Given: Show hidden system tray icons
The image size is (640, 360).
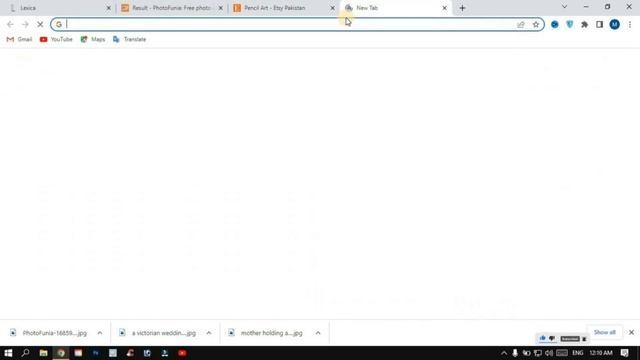Looking at the screenshot, I should coord(504,353).
